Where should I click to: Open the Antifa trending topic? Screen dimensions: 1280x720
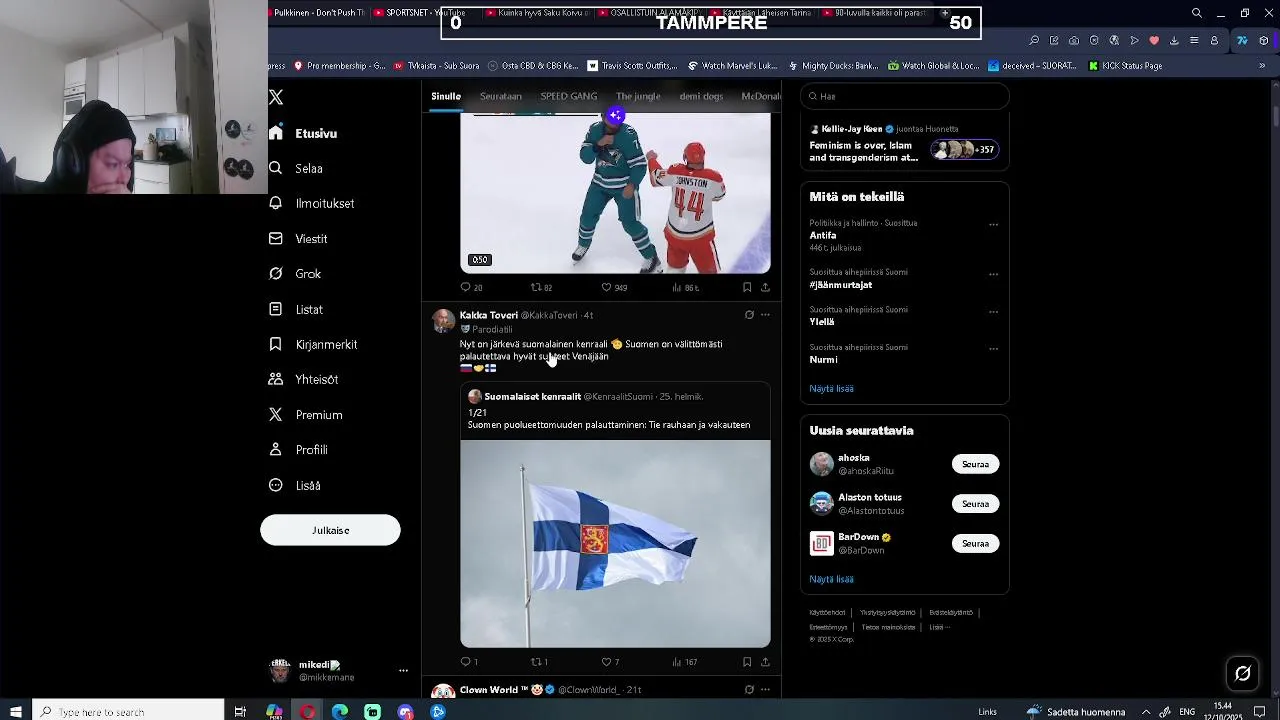click(x=823, y=236)
